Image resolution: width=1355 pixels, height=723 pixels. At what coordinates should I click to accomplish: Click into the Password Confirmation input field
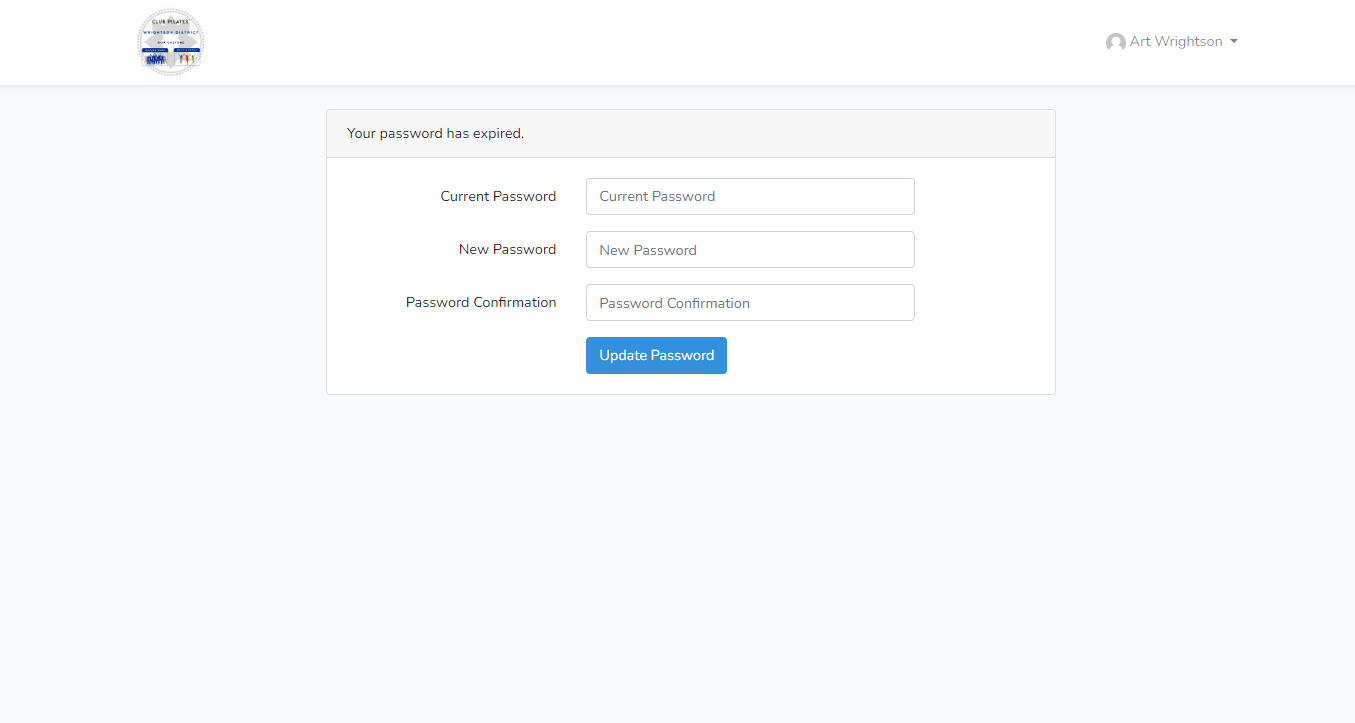click(x=750, y=303)
